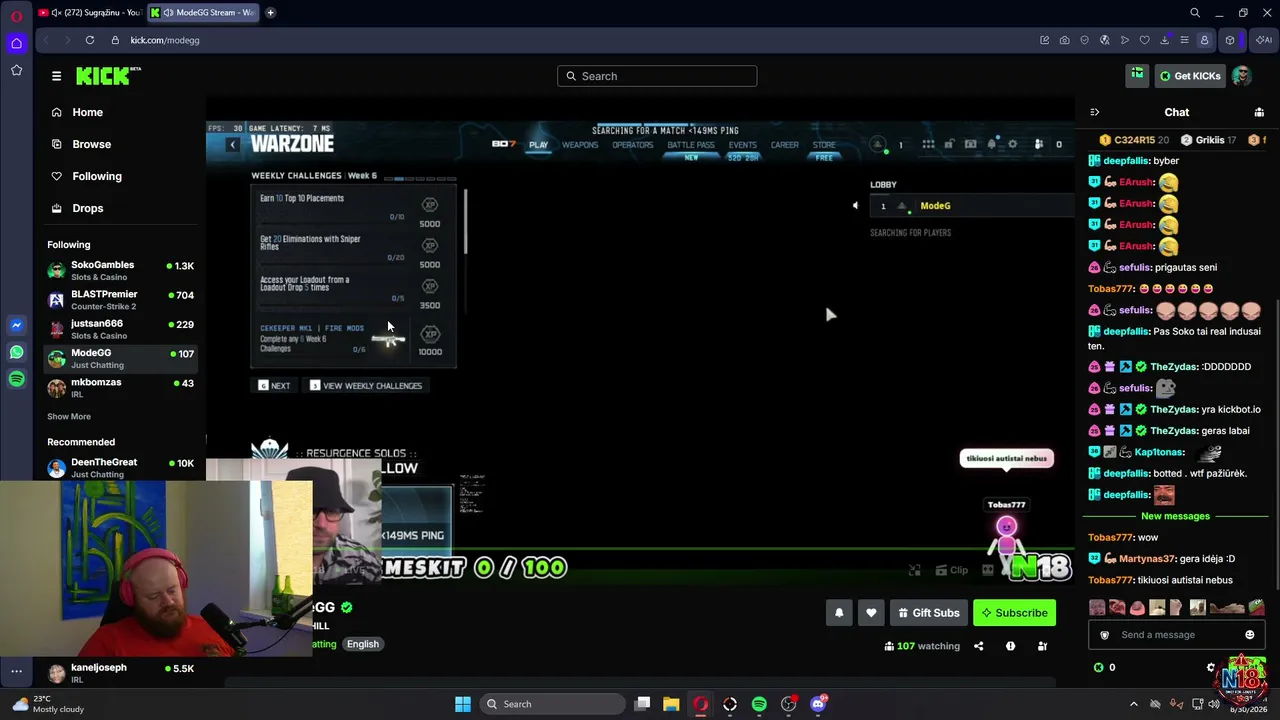This screenshot has width=1280, height=720.
Task: Click the English language tag
Action: pos(363,644)
